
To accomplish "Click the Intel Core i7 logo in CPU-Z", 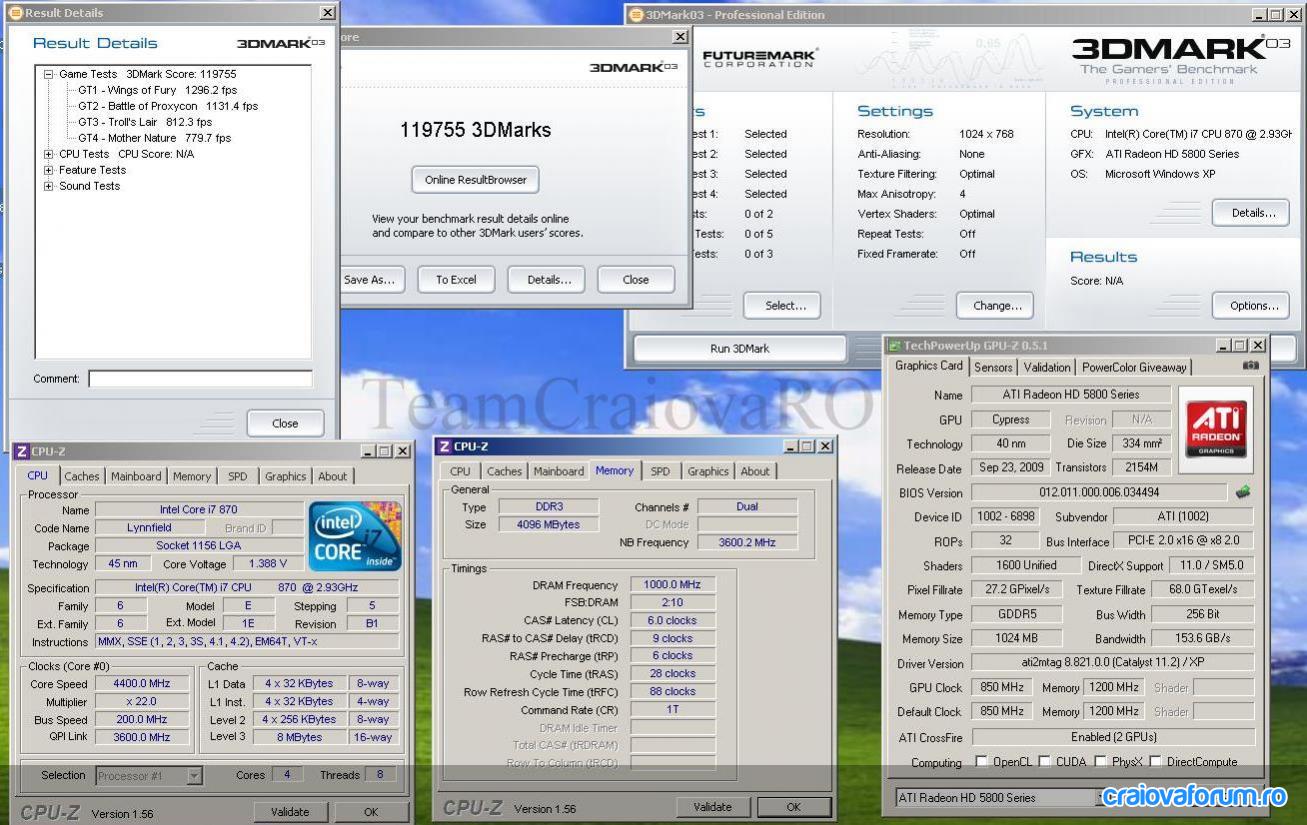I will tap(355, 536).
